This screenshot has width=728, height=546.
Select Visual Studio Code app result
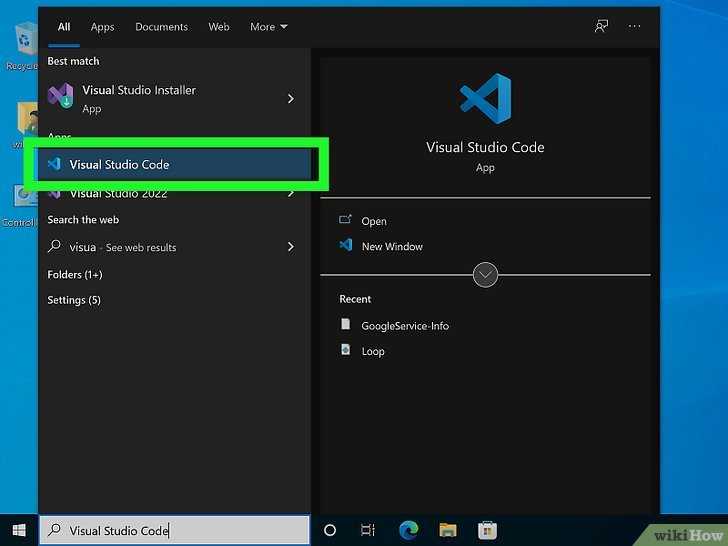click(x=174, y=164)
